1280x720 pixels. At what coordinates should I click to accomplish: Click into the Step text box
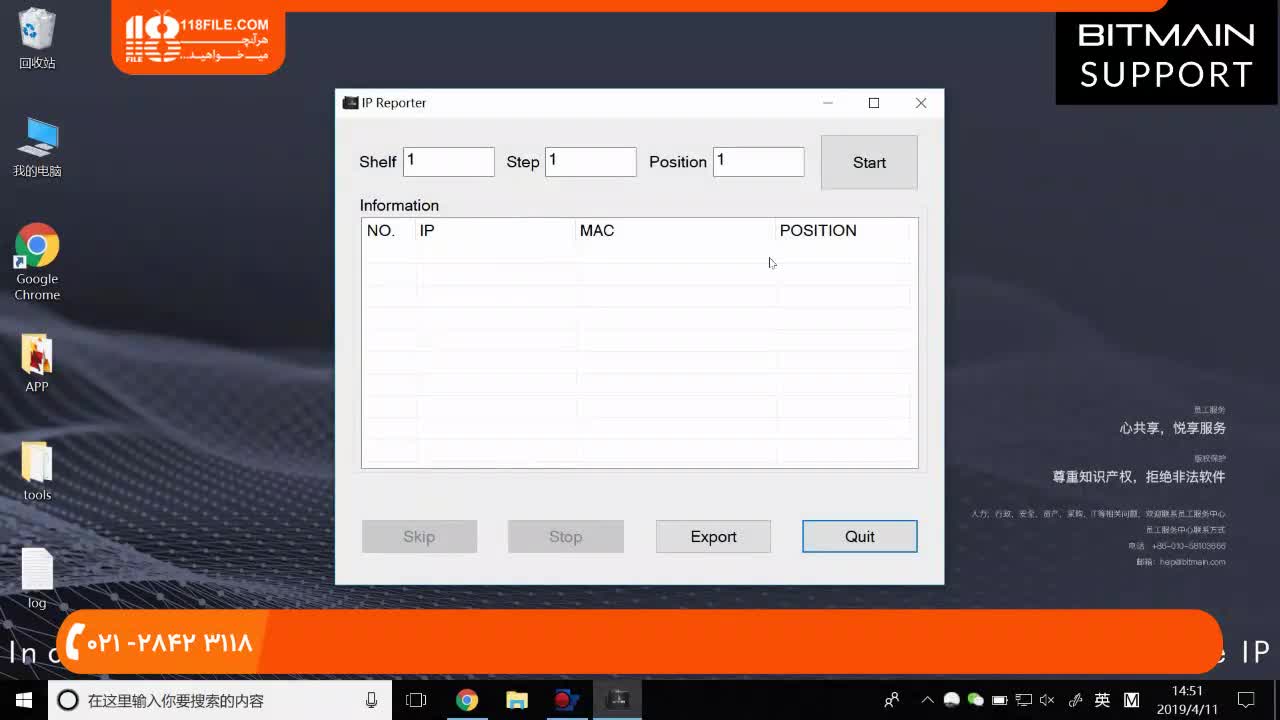coord(590,162)
